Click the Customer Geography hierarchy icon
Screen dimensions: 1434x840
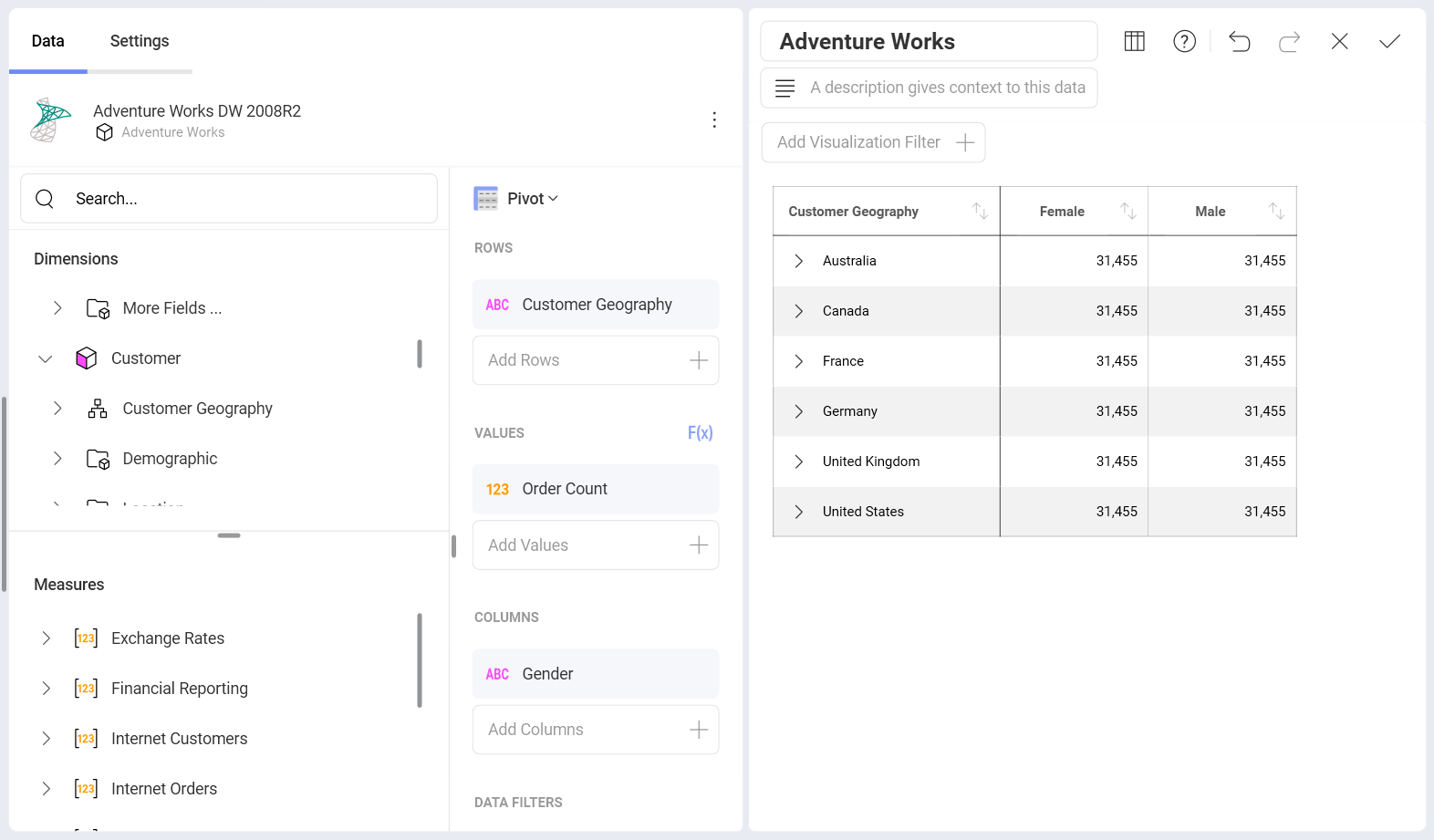98,409
